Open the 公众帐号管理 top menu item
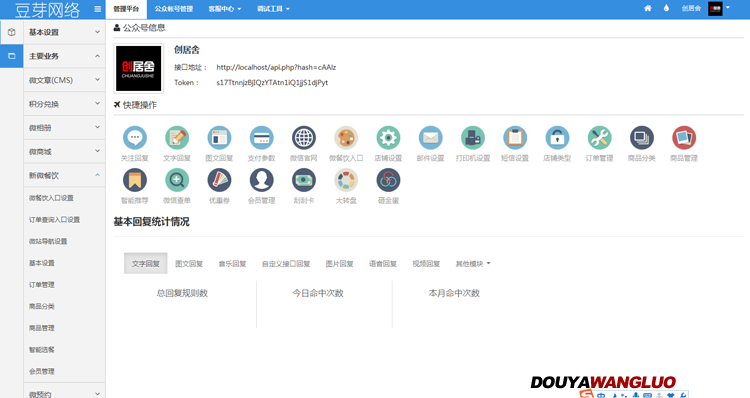The image size is (750, 398). click(x=174, y=9)
